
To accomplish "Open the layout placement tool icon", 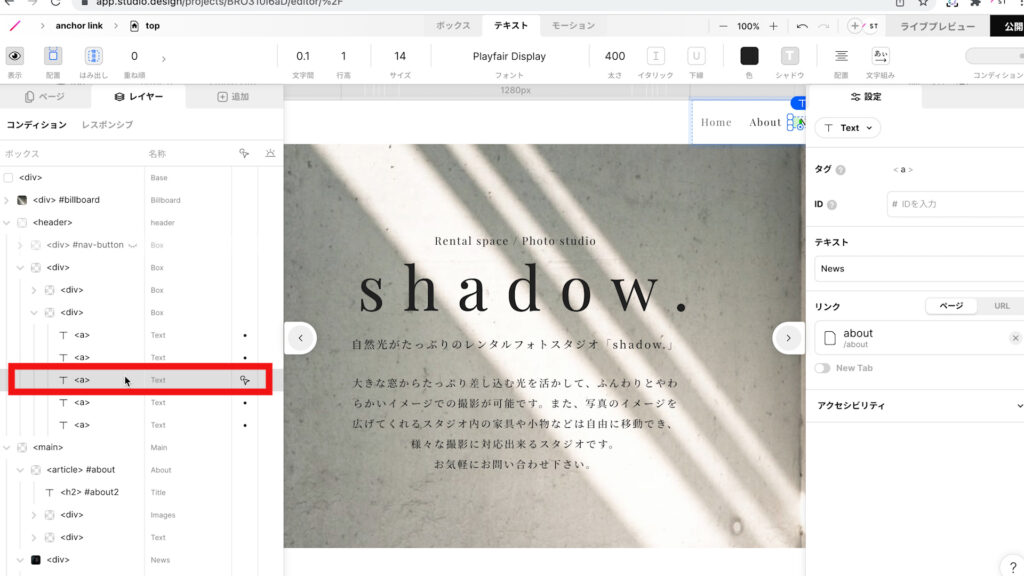I will pyautogui.click(x=53, y=56).
